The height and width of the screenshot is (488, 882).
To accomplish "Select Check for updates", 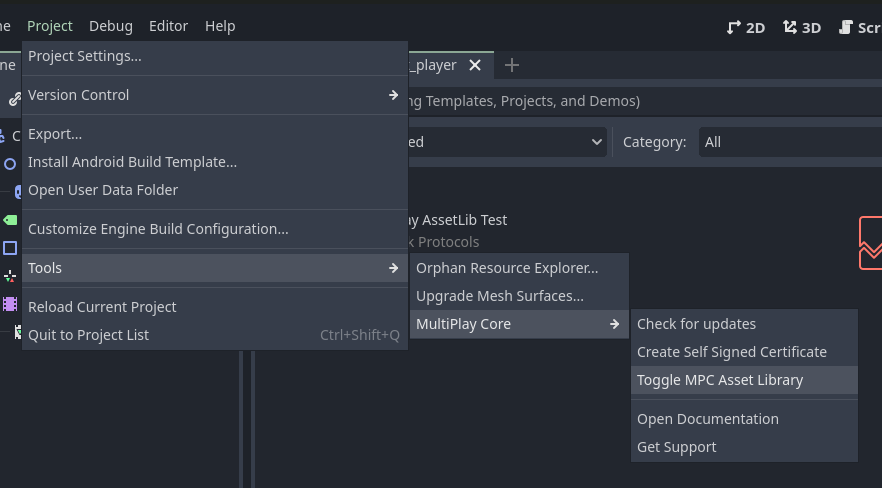I will point(745,324).
